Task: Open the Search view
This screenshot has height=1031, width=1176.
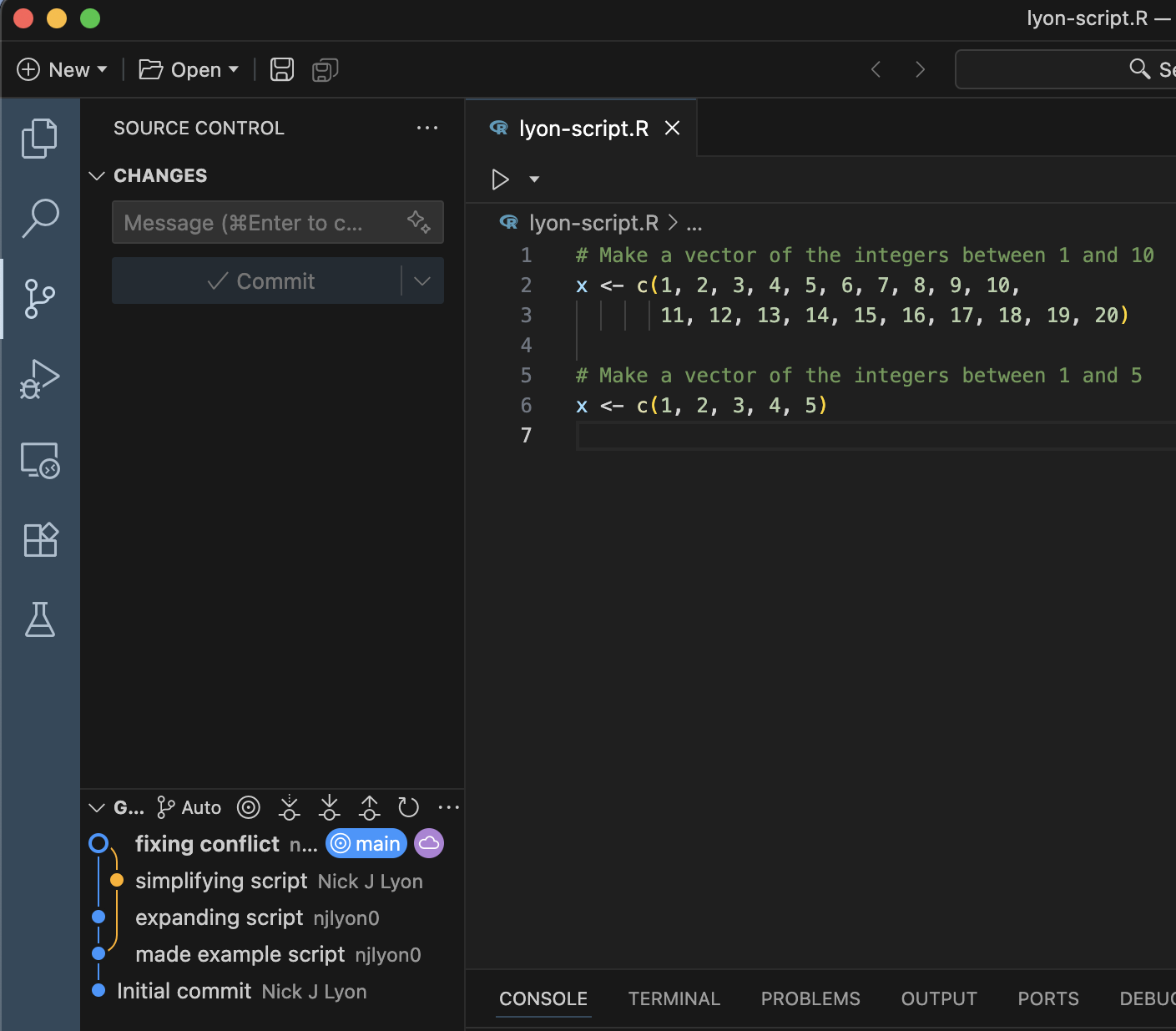Action: [39, 218]
